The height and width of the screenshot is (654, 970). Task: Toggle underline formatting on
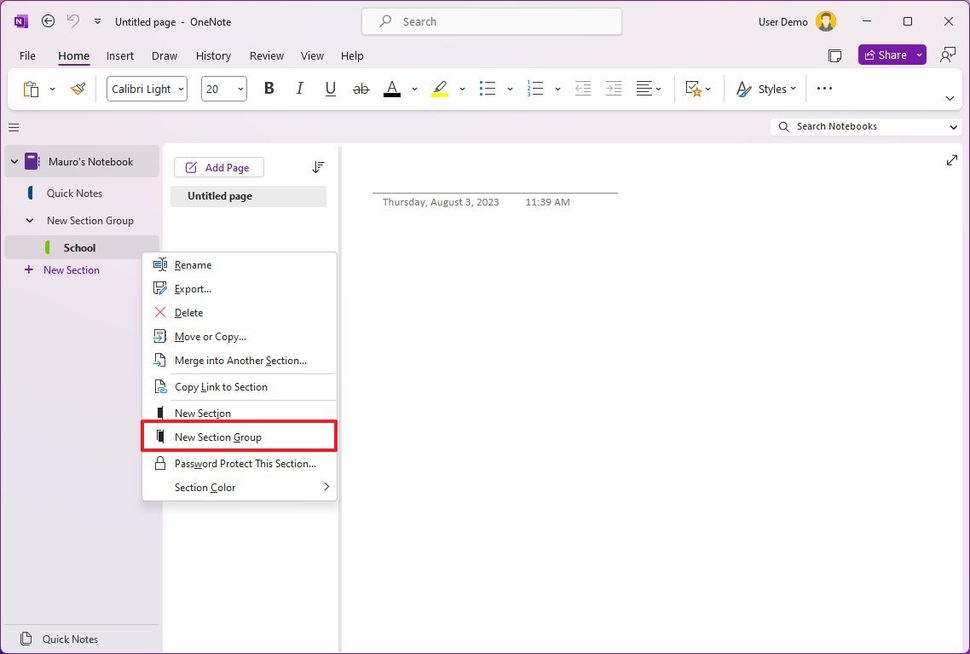(x=330, y=88)
